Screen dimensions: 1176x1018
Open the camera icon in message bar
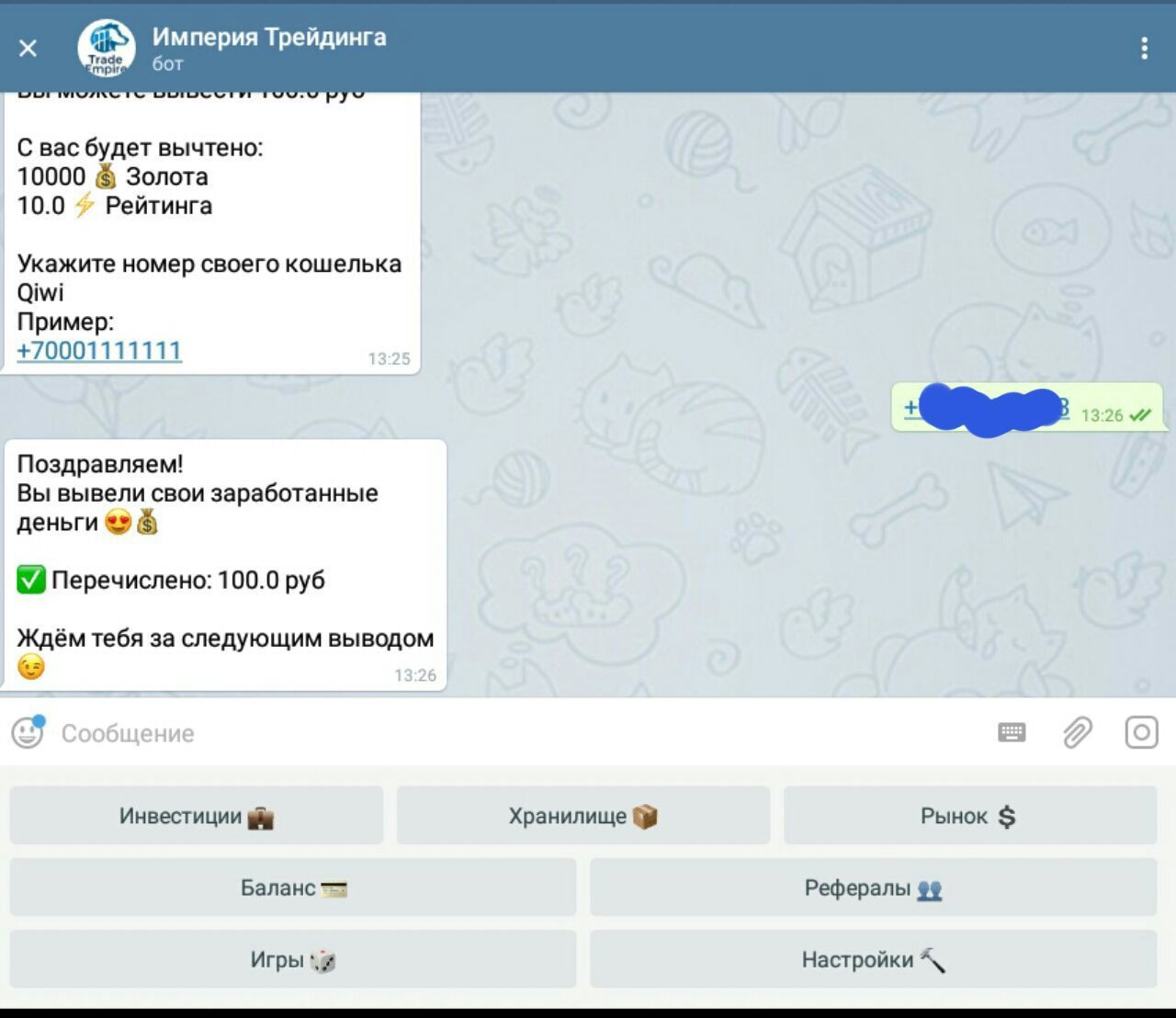click(x=1141, y=732)
